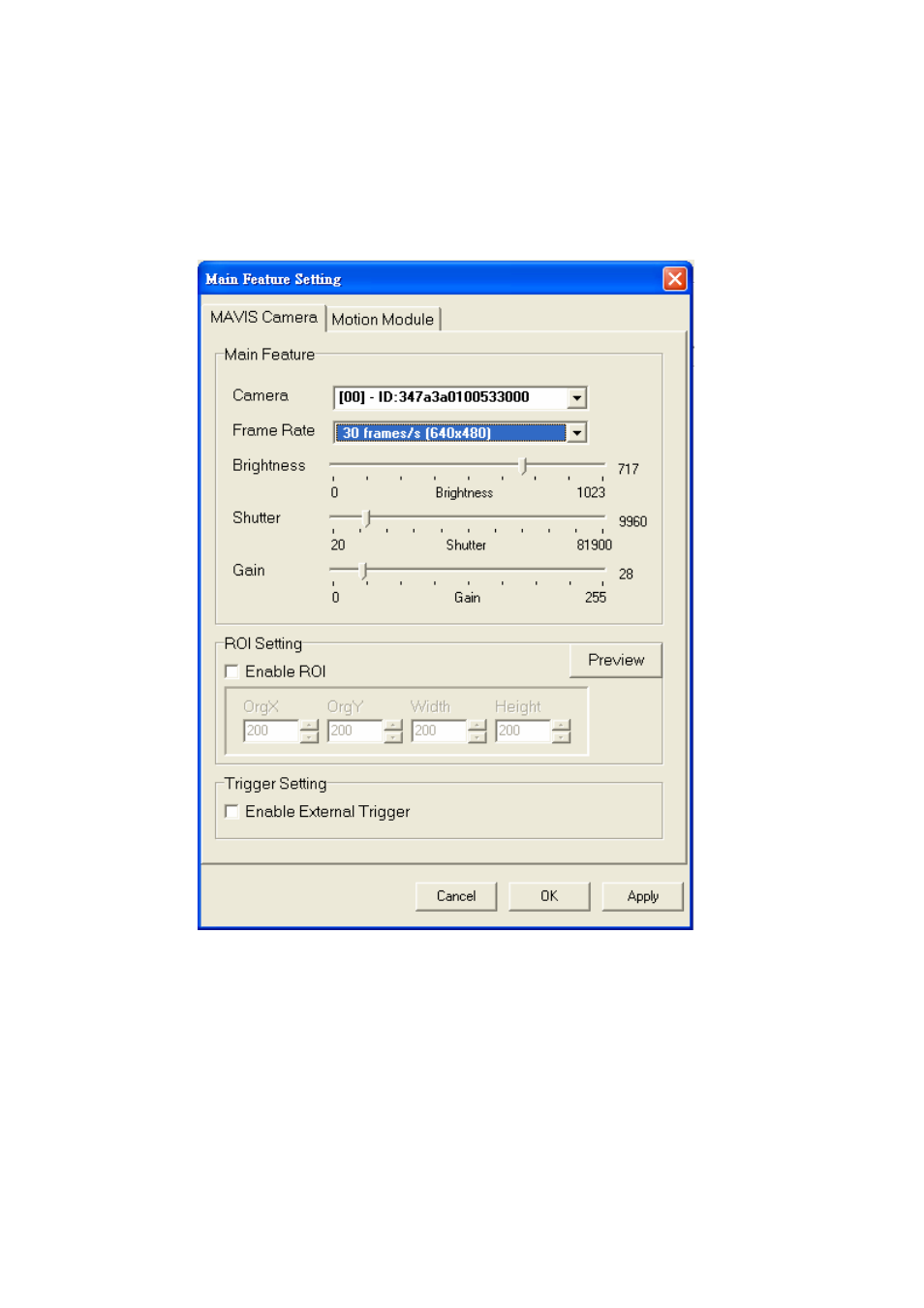Grab the Brightness slider thumb
Image resolution: width=924 pixels, height=1308 pixels.
click(x=524, y=466)
